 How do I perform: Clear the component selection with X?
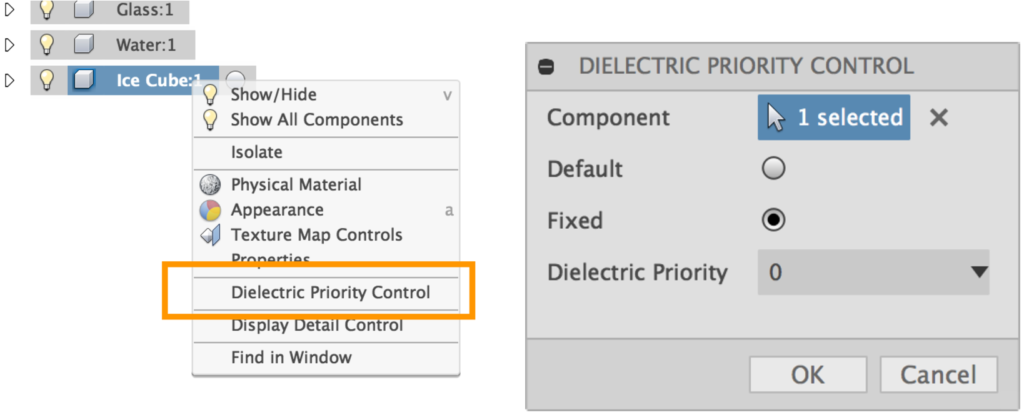pyautogui.click(x=938, y=118)
